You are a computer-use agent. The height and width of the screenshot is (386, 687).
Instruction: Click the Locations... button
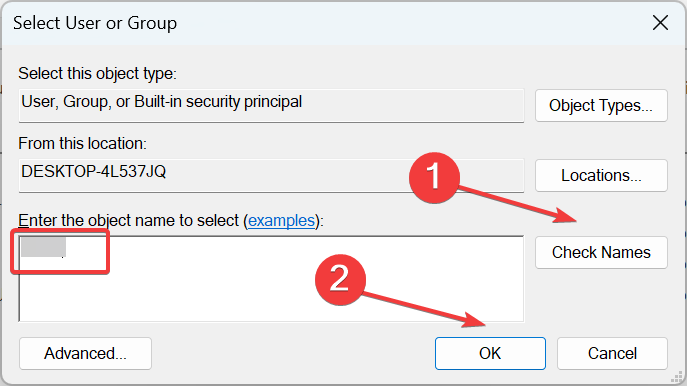tap(601, 176)
